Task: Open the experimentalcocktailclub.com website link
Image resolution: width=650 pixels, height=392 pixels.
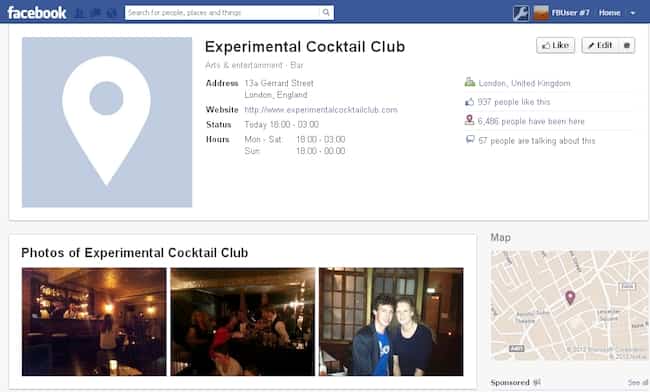Action: click(x=321, y=110)
